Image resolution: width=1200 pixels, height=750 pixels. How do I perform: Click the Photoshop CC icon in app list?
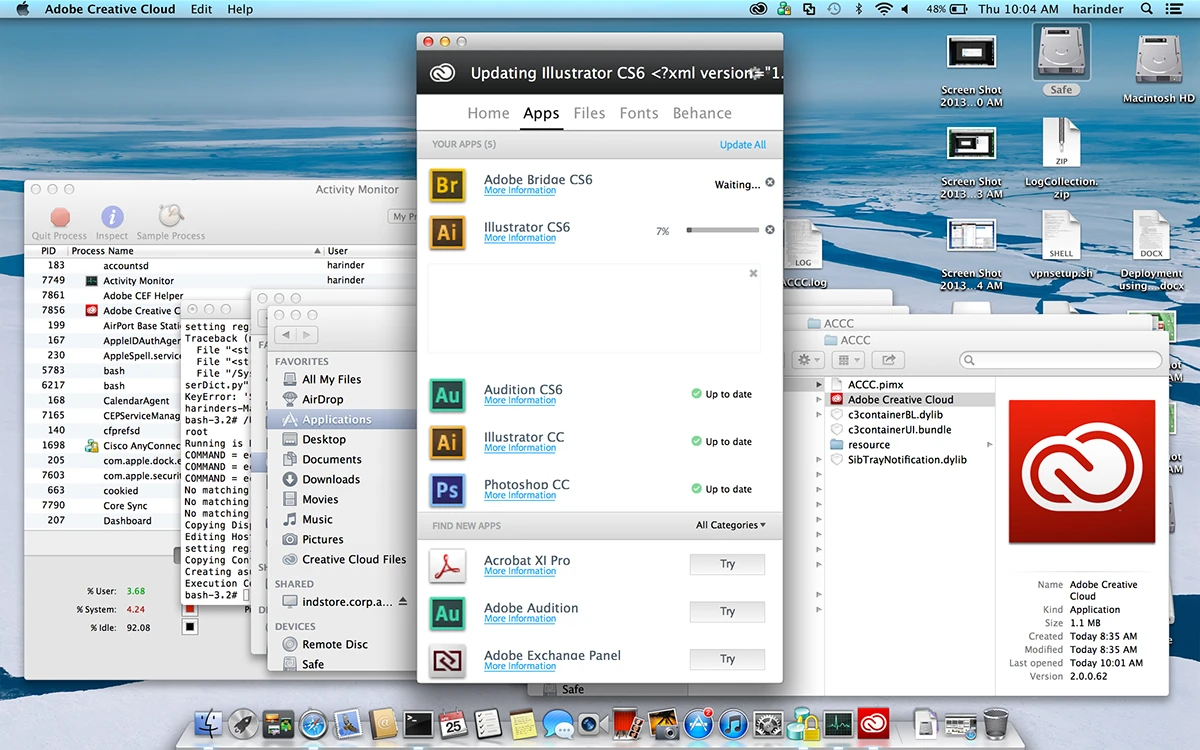coord(447,490)
